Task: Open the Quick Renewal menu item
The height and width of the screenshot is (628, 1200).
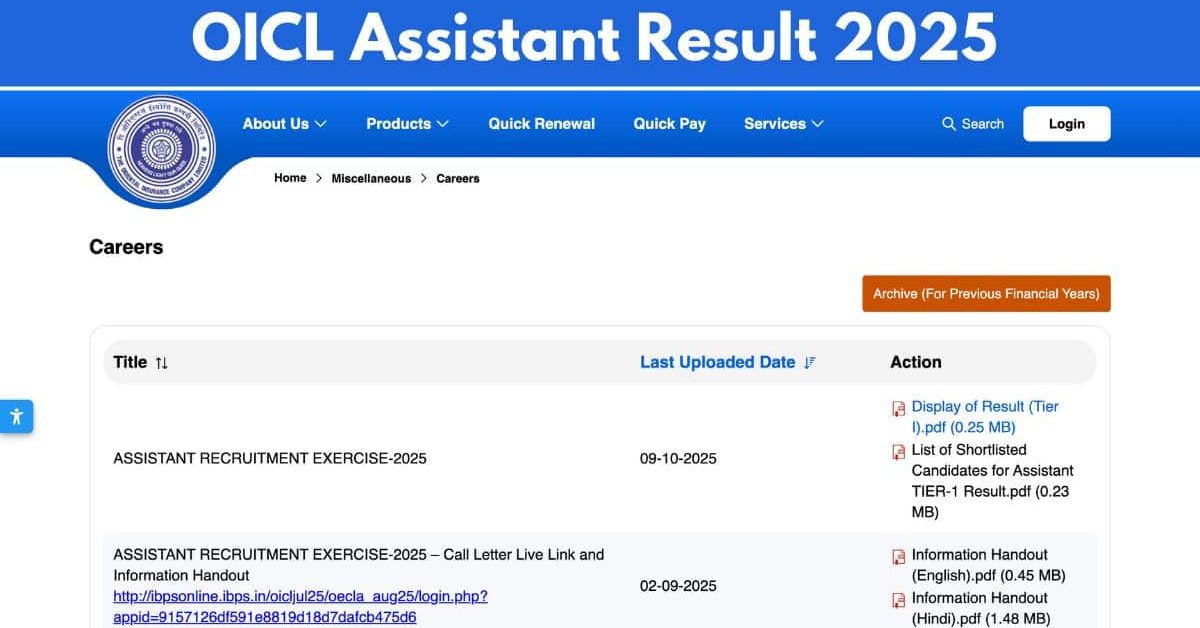Action: point(541,124)
